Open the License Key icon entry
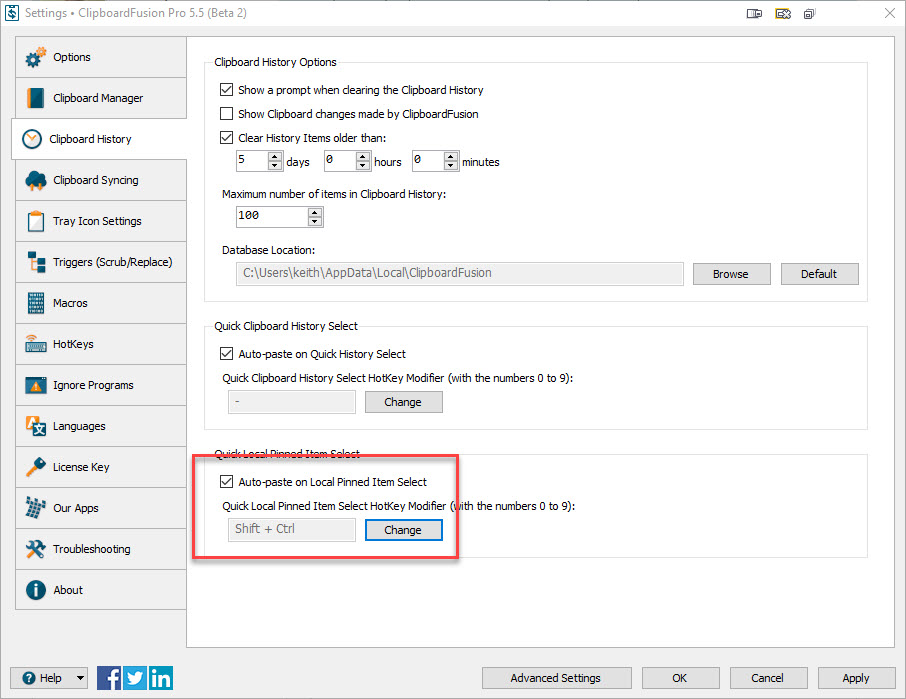This screenshot has width=906, height=699. coord(36,467)
